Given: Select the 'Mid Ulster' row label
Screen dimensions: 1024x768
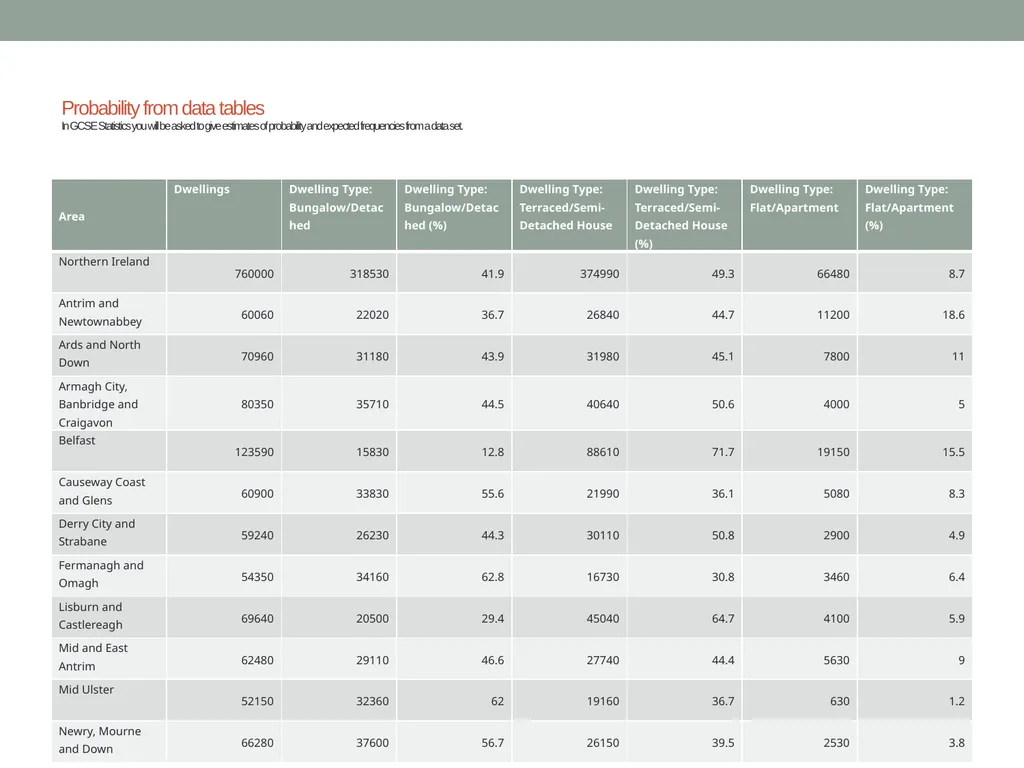Looking at the screenshot, I should click(86, 690).
